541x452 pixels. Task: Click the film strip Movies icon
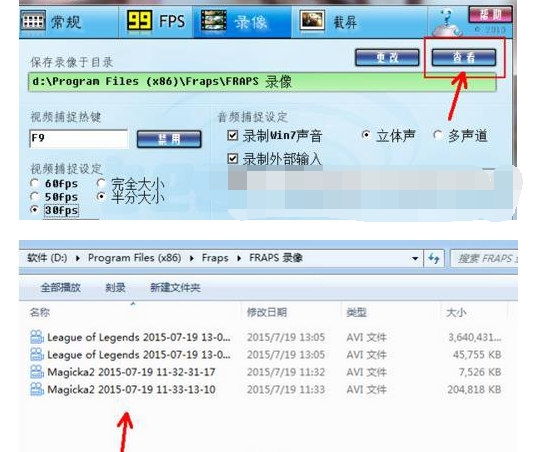pyautogui.click(x=214, y=20)
